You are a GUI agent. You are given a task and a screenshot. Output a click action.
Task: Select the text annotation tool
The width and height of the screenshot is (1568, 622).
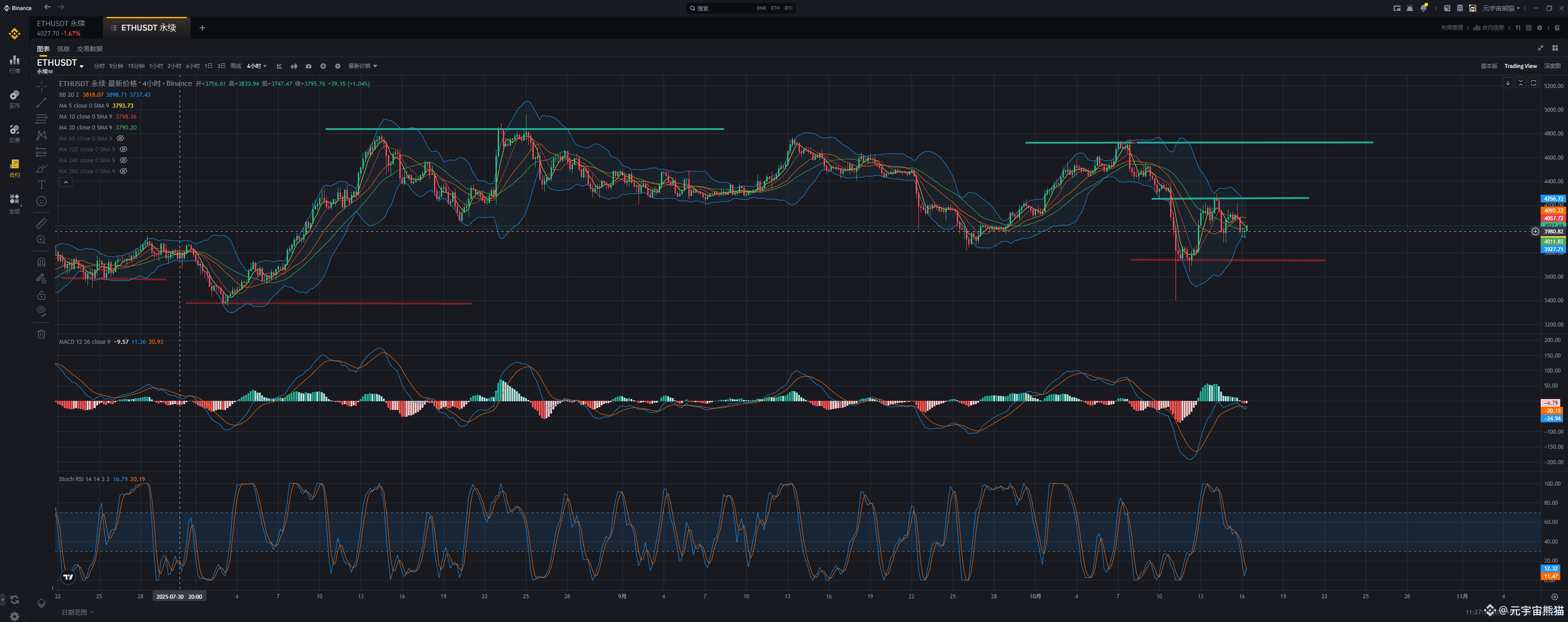(x=41, y=185)
